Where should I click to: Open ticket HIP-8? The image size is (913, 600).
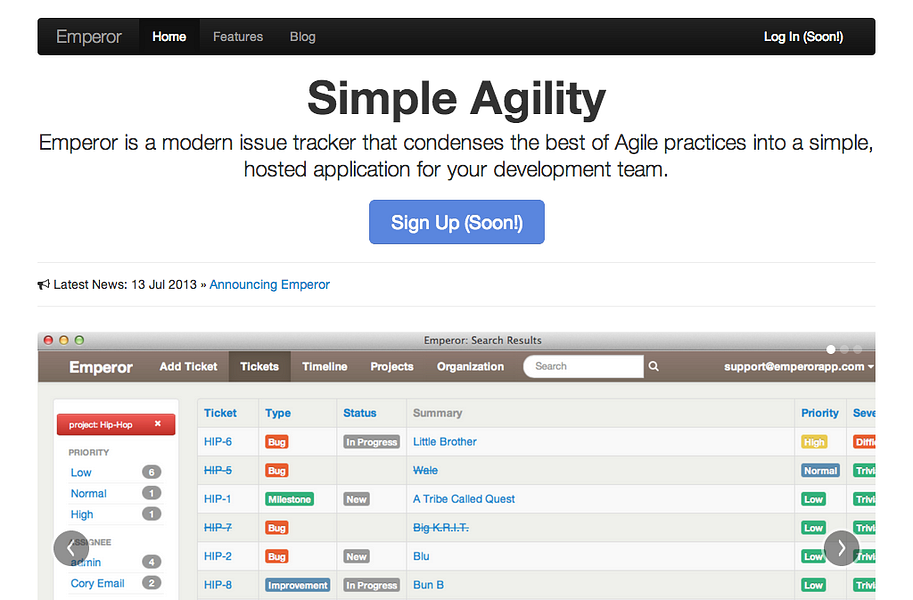pyautogui.click(x=218, y=585)
